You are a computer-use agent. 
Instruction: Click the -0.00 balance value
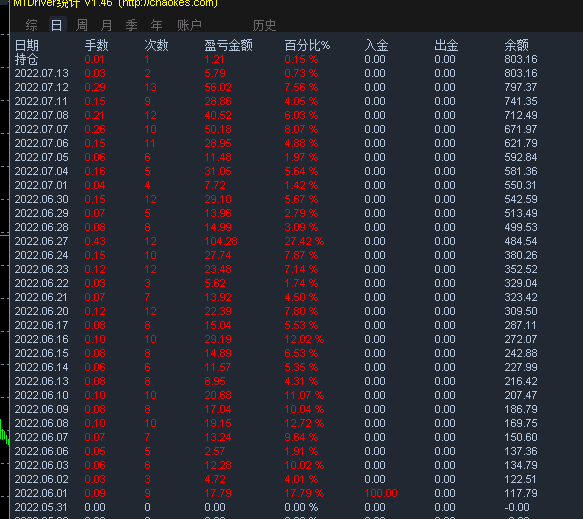(517, 507)
